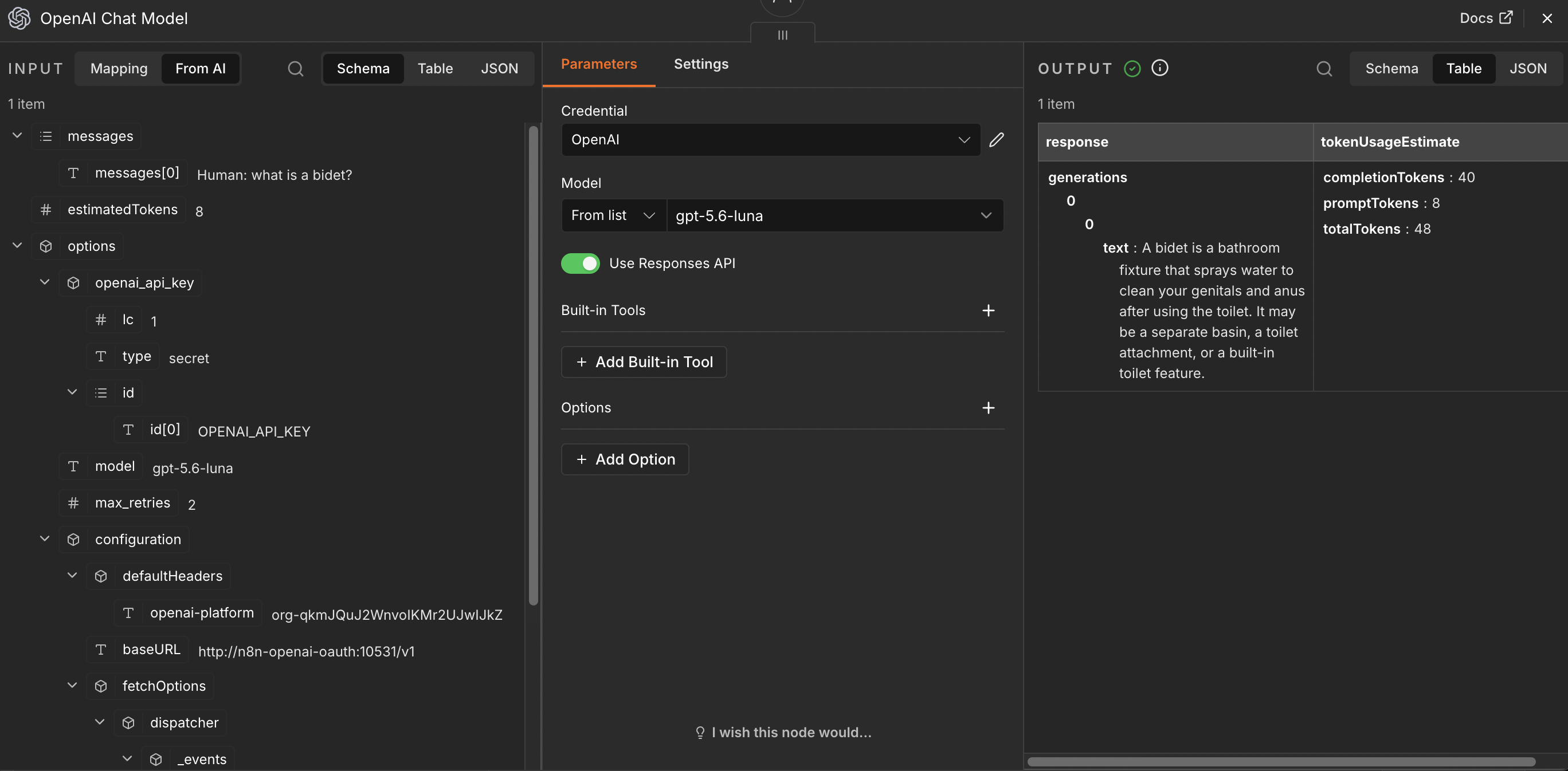Collapse the options tree node
Screen dimensions: 1568x771
17,246
